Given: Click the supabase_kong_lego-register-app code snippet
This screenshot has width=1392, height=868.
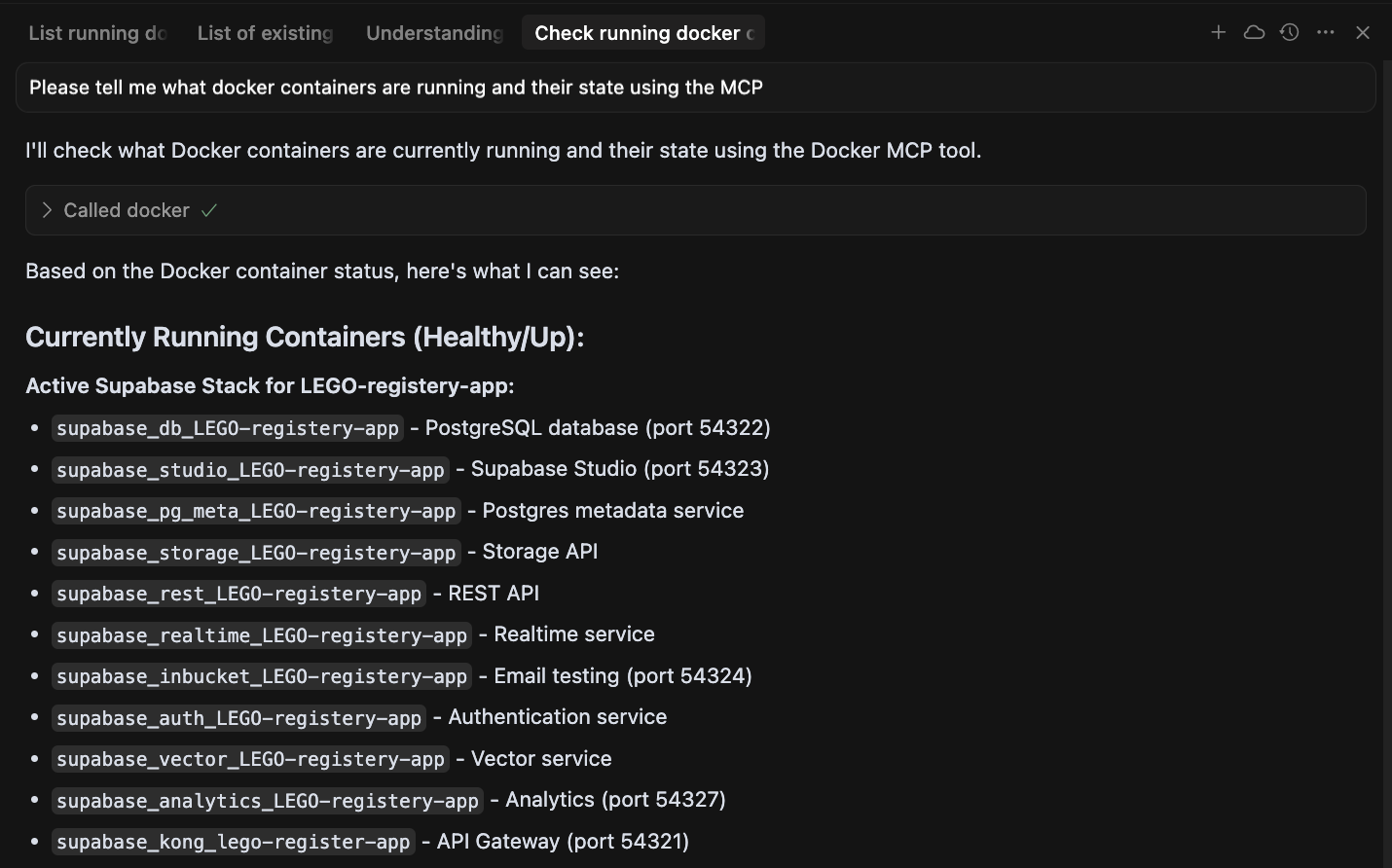Looking at the screenshot, I should pos(233,842).
